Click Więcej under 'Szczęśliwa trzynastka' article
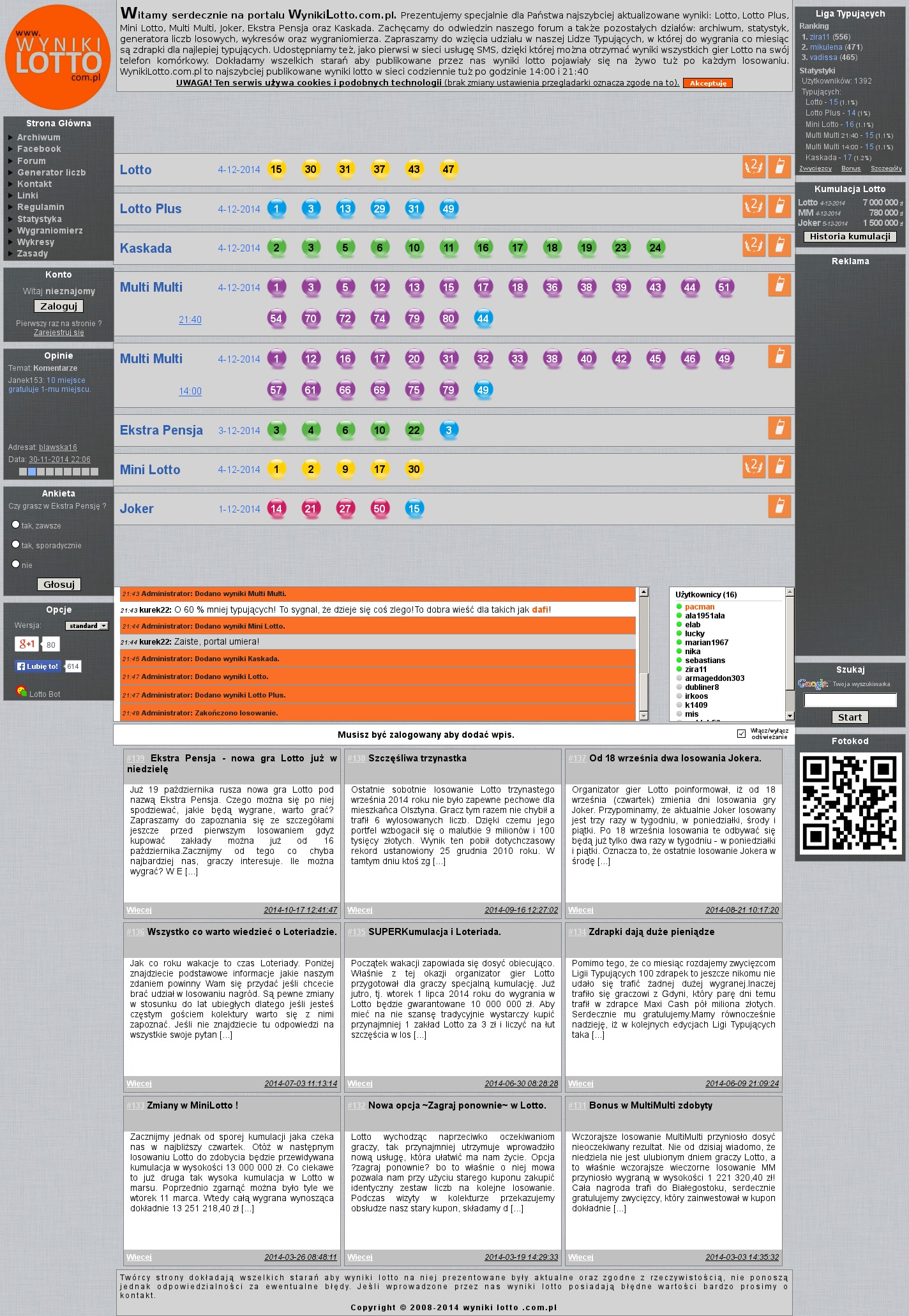Image resolution: width=909 pixels, height=1316 pixels. pyautogui.click(x=360, y=910)
